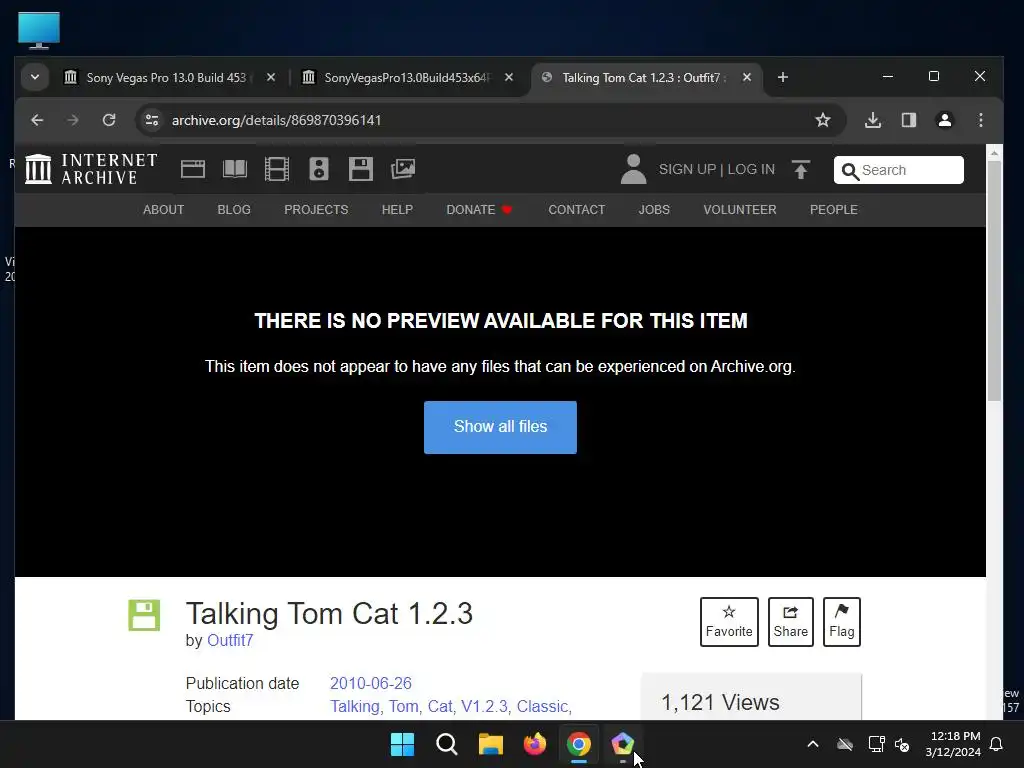This screenshot has width=1024, height=768.
Task: Click the address bar URL
Action: tap(276, 120)
